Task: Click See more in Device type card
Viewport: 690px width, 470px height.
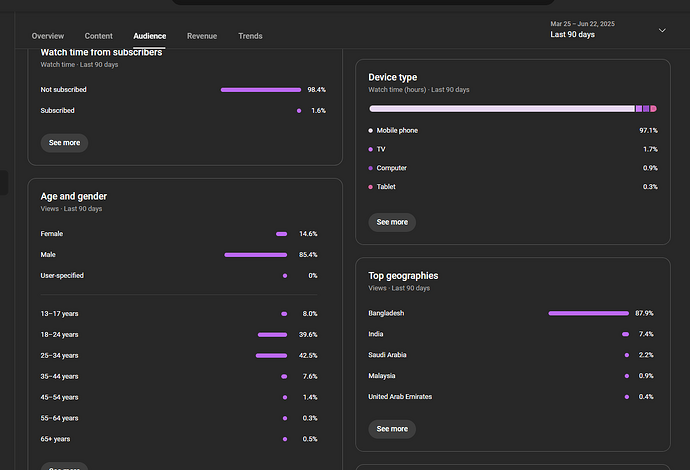Action: click(392, 222)
